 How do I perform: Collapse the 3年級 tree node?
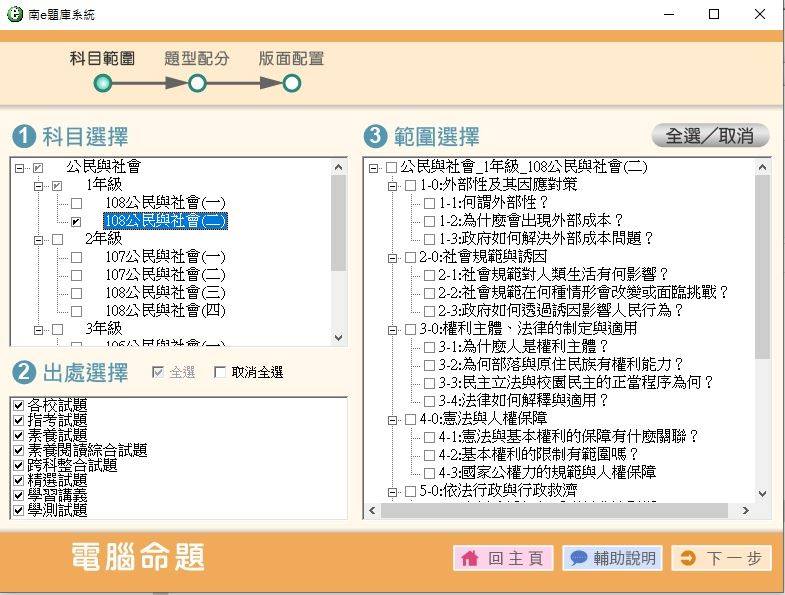coord(39,330)
